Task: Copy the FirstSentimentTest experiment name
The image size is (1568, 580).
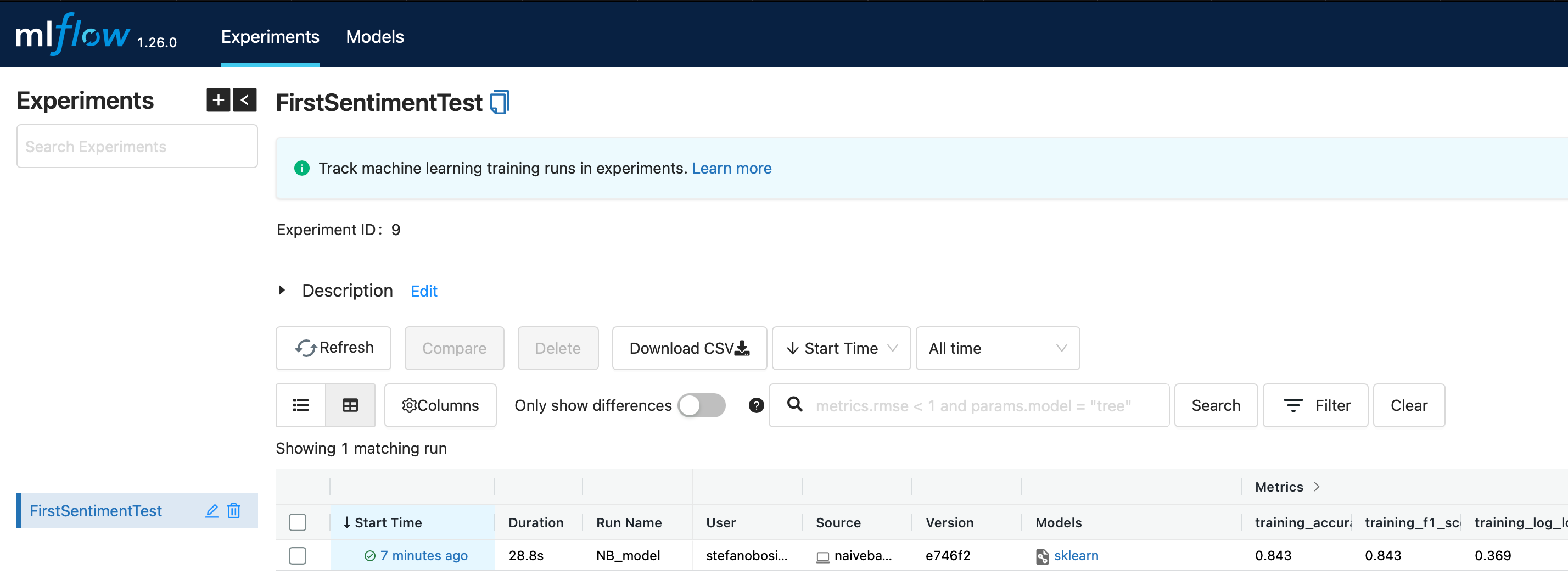Action: point(500,102)
